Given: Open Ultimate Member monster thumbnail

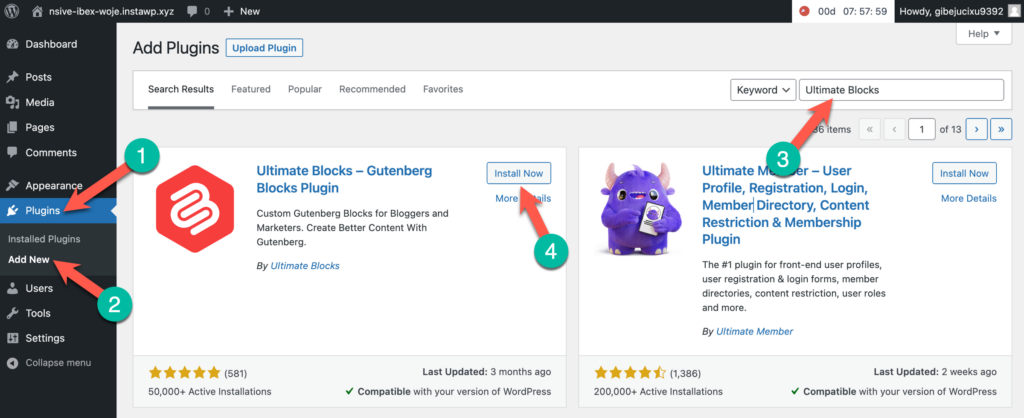Looking at the screenshot, I should pos(639,208).
